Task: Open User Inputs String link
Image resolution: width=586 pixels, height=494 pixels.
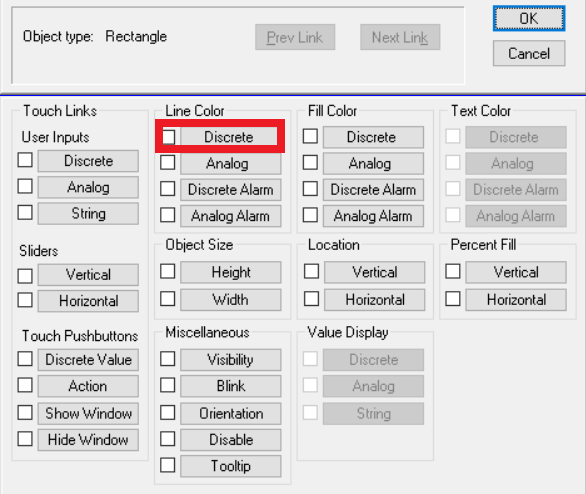Action: point(88,213)
